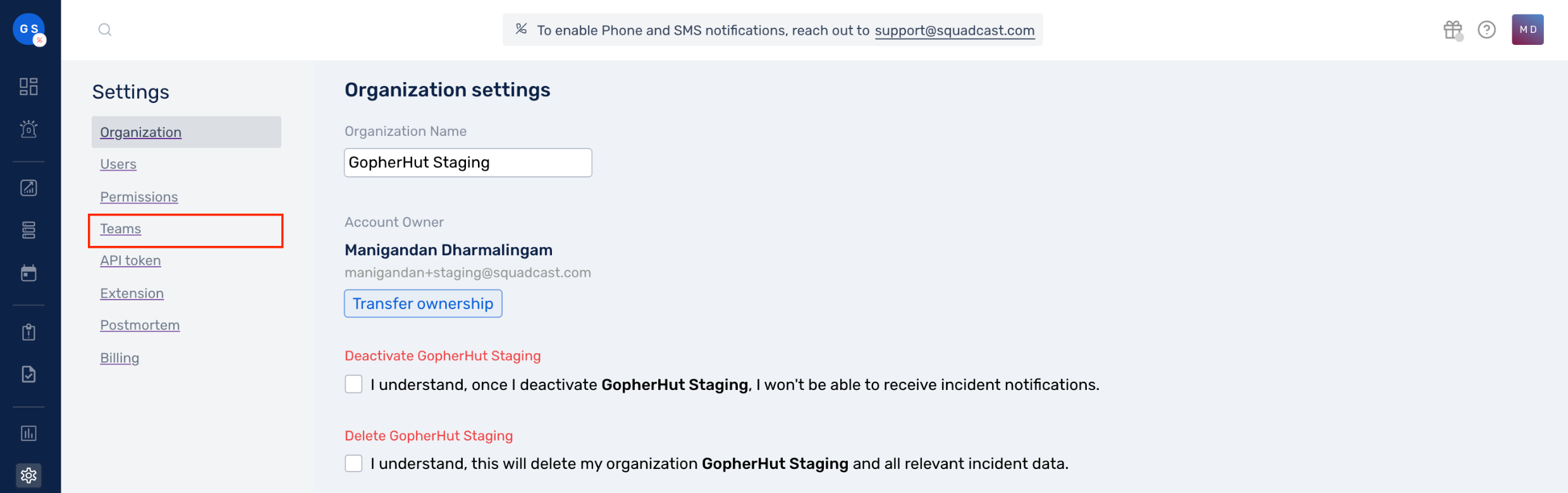Open Billing settings

click(119, 358)
